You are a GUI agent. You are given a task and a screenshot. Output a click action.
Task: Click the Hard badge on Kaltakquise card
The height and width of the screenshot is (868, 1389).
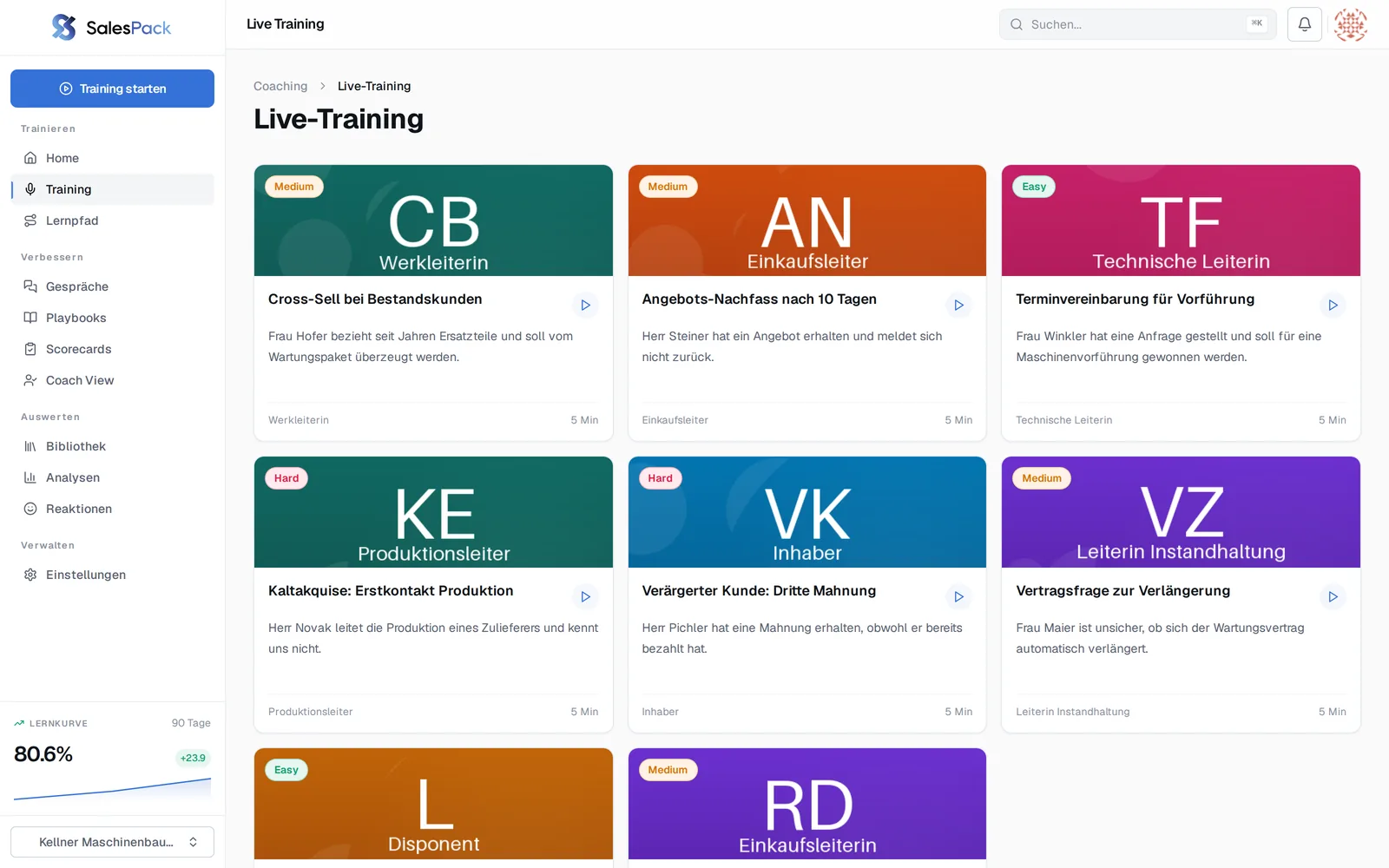286,478
